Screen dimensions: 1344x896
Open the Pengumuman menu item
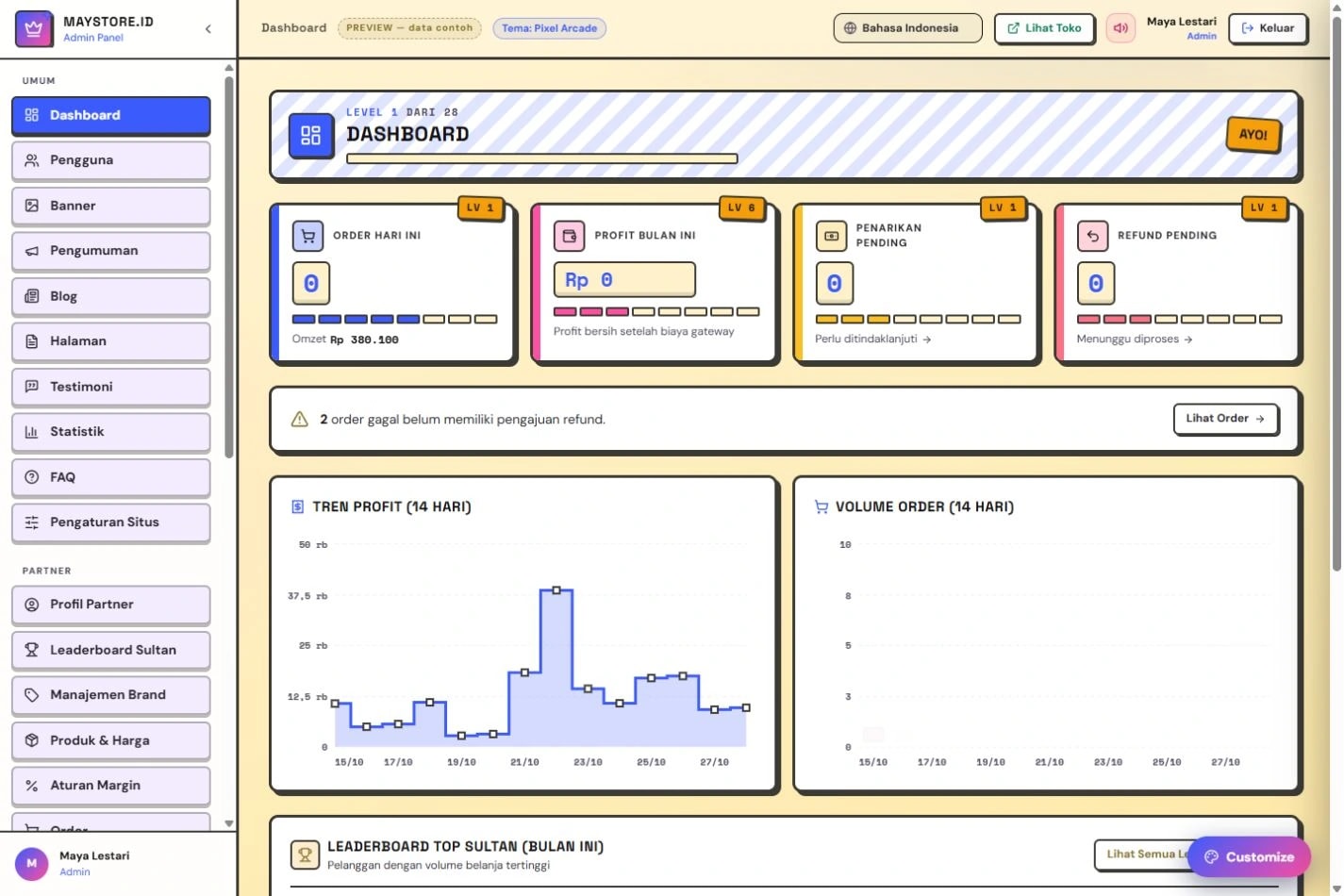pyautogui.click(x=111, y=251)
